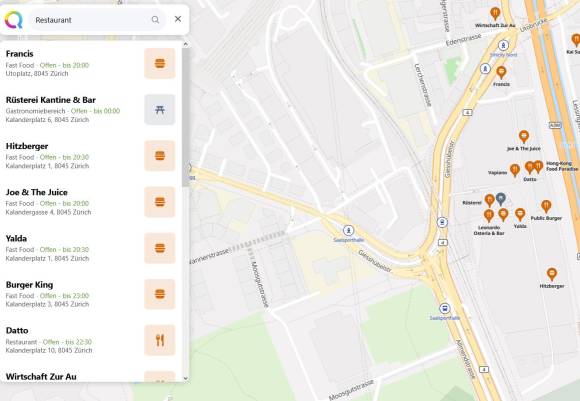Click Datto address Kalanderplatz 10
The image size is (580, 401).
[49, 350]
